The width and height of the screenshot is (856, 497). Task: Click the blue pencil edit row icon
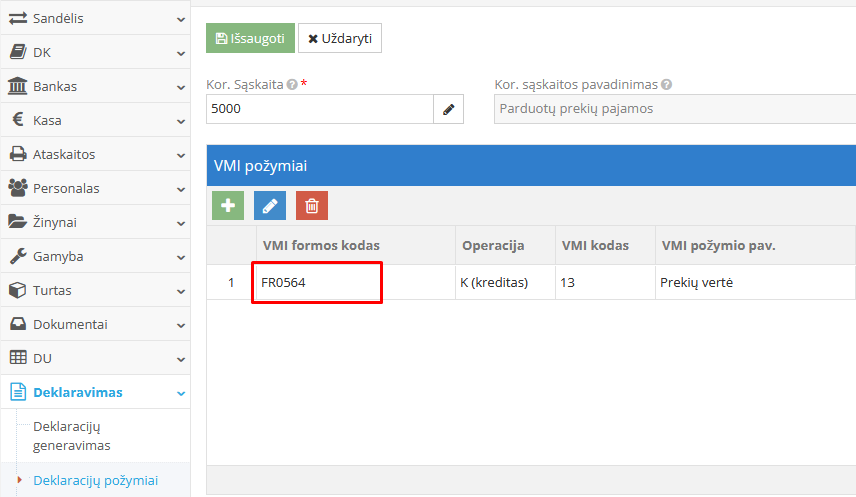270,205
